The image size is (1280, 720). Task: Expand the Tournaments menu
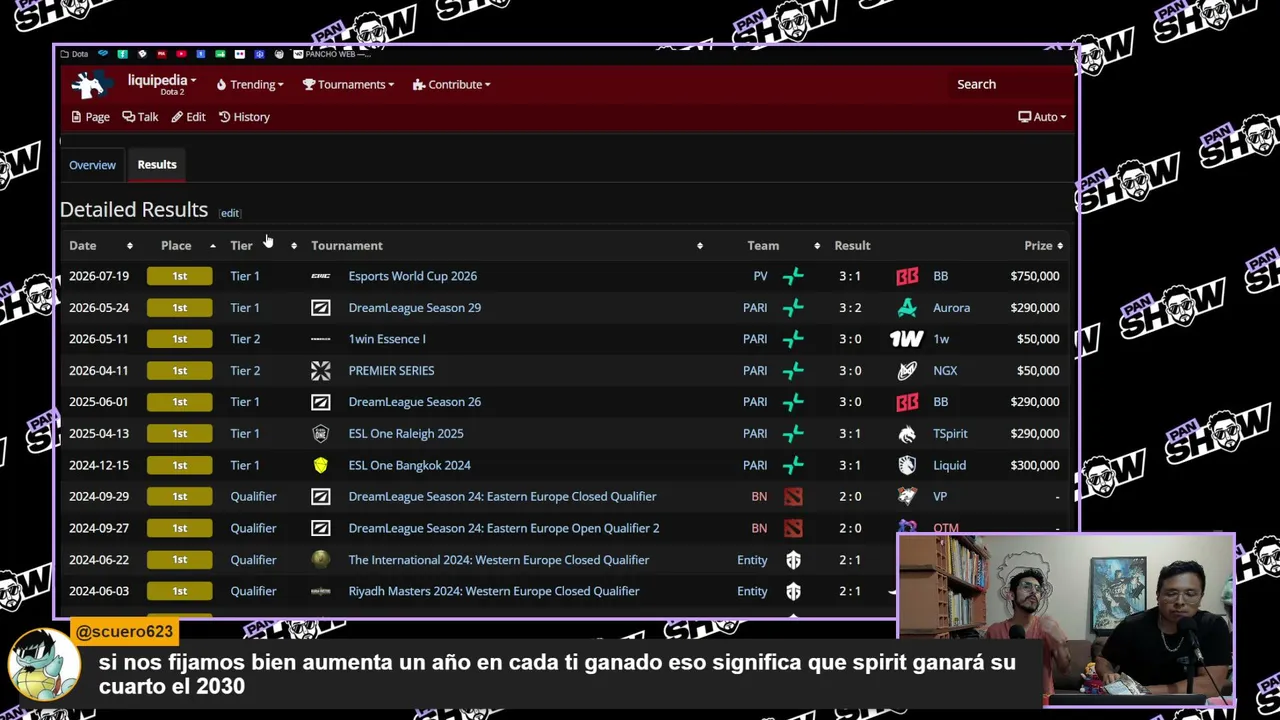[348, 85]
